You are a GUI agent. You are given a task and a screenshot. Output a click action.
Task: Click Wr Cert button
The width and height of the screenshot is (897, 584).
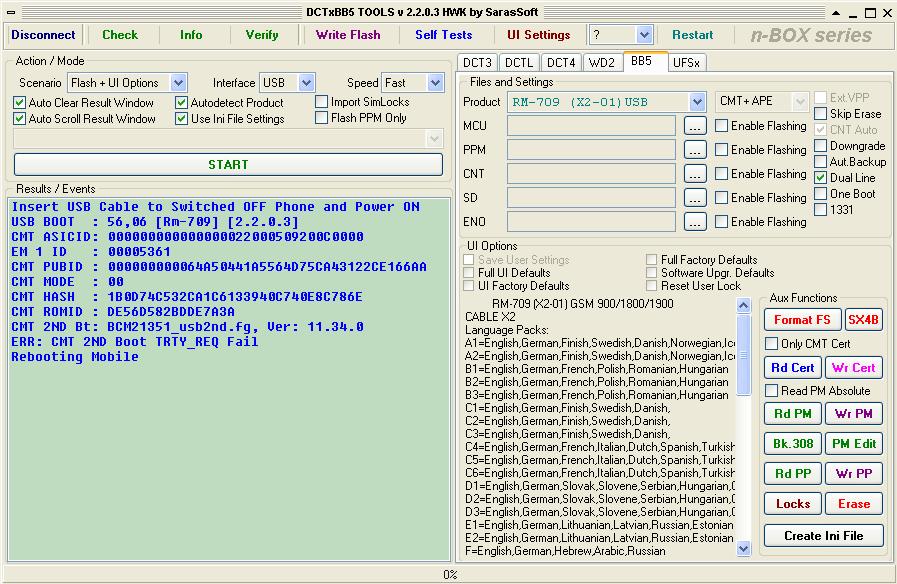coord(854,368)
